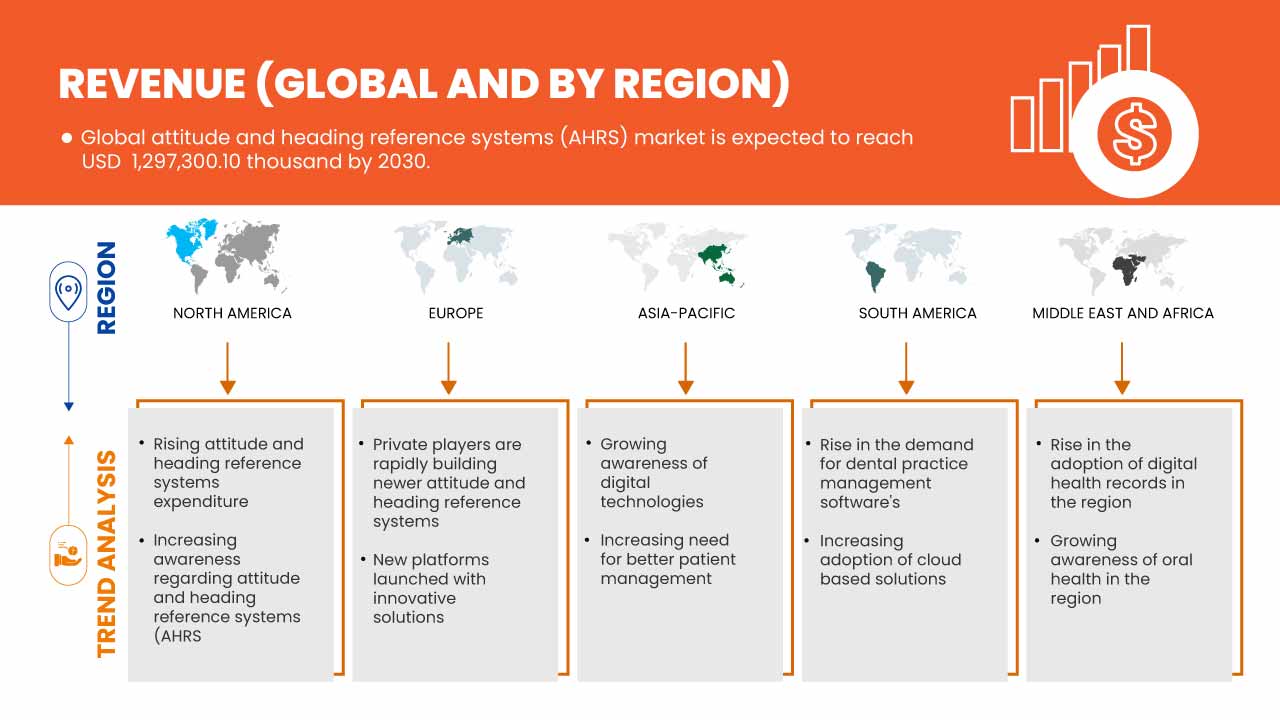1280x720 pixels.
Task: Click the Revenue (Global and by Region) heading
Action: 424,85
